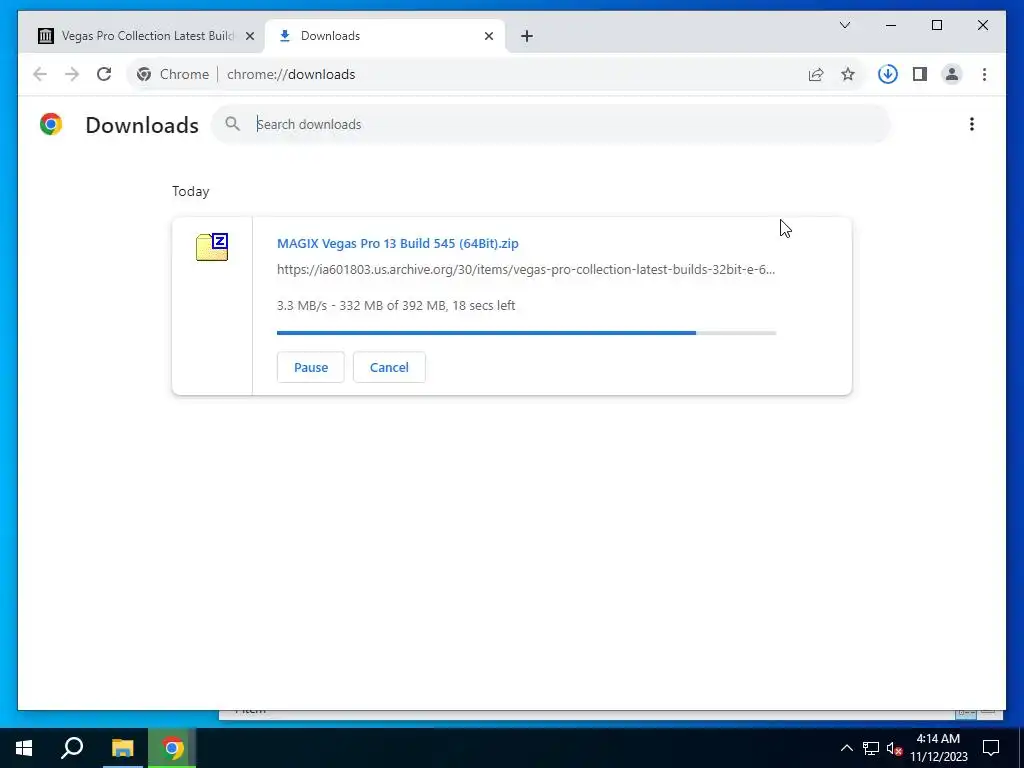Click the browser back arrow
This screenshot has width=1024, height=768.
point(40,74)
